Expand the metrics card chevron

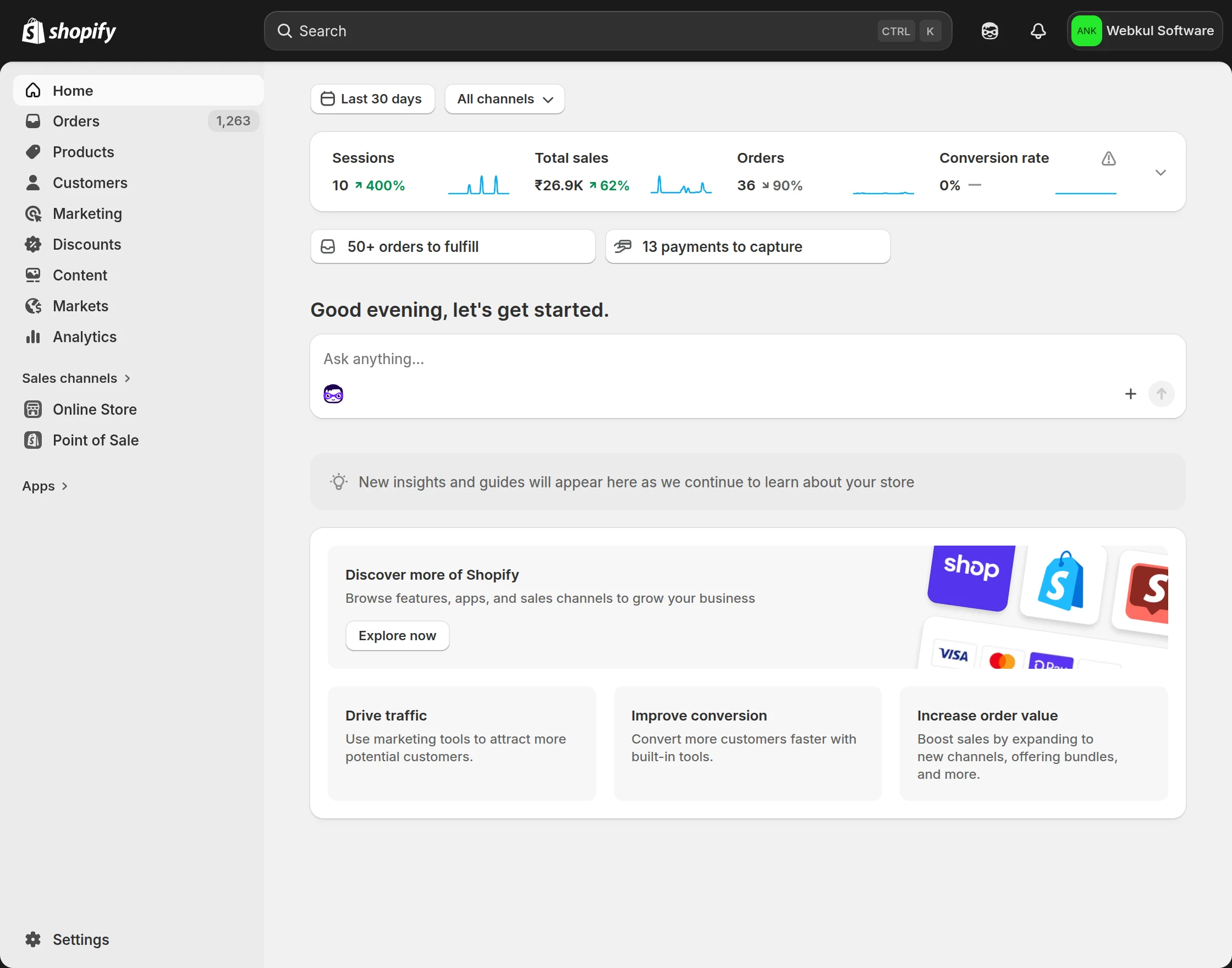click(1160, 172)
